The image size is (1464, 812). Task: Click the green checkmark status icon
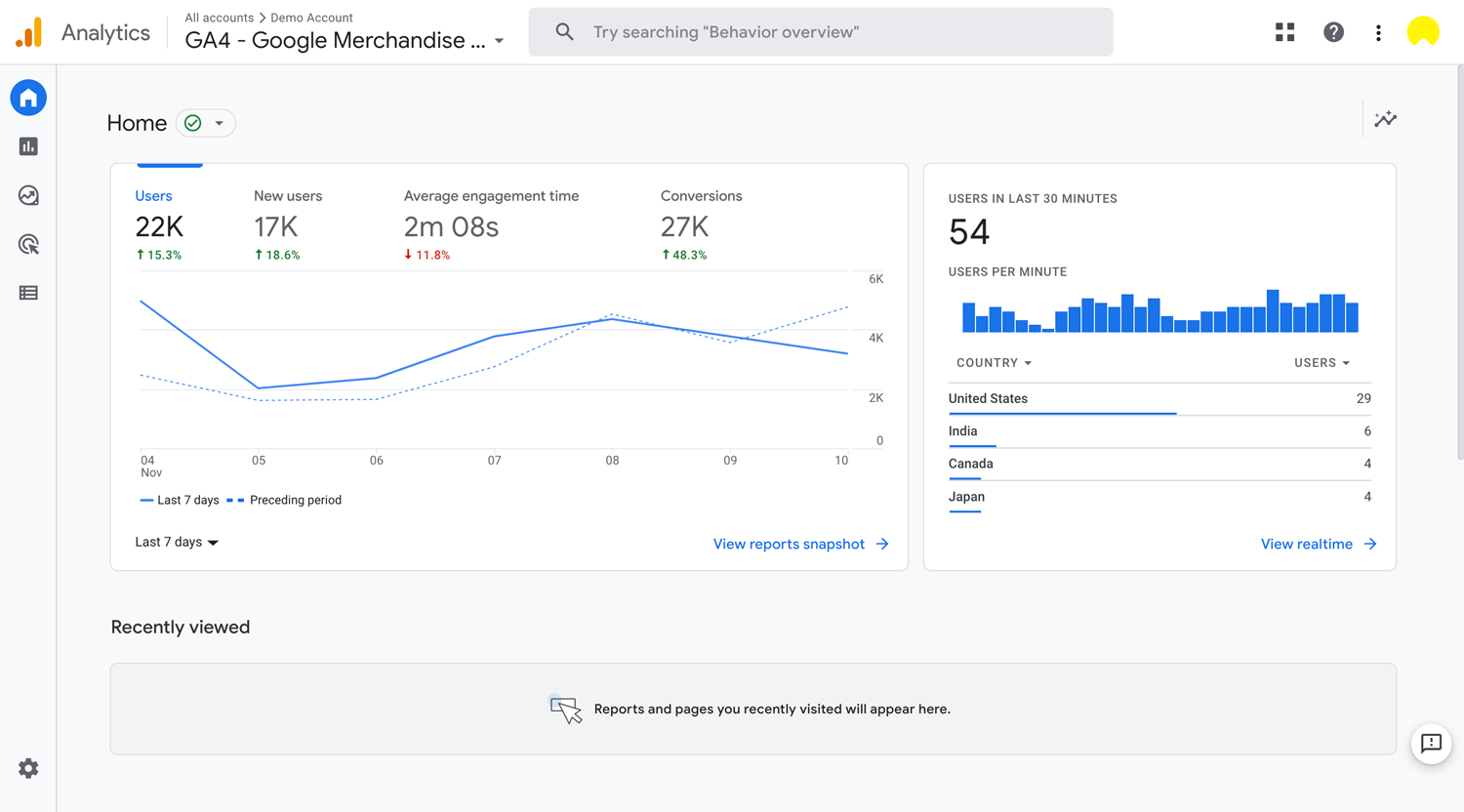tap(193, 123)
